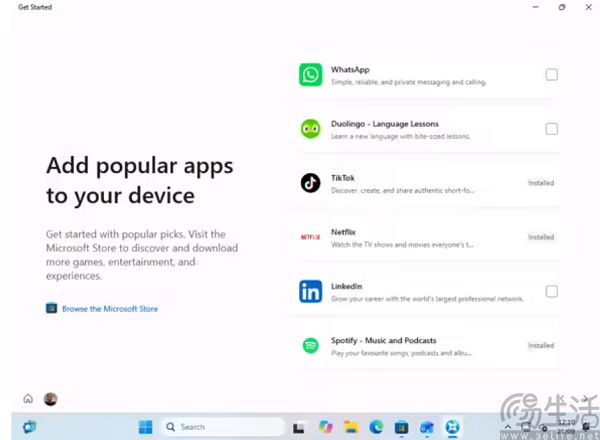Minimize the Get Started window
Viewport: 600px width, 440px height.
[x=536, y=7]
